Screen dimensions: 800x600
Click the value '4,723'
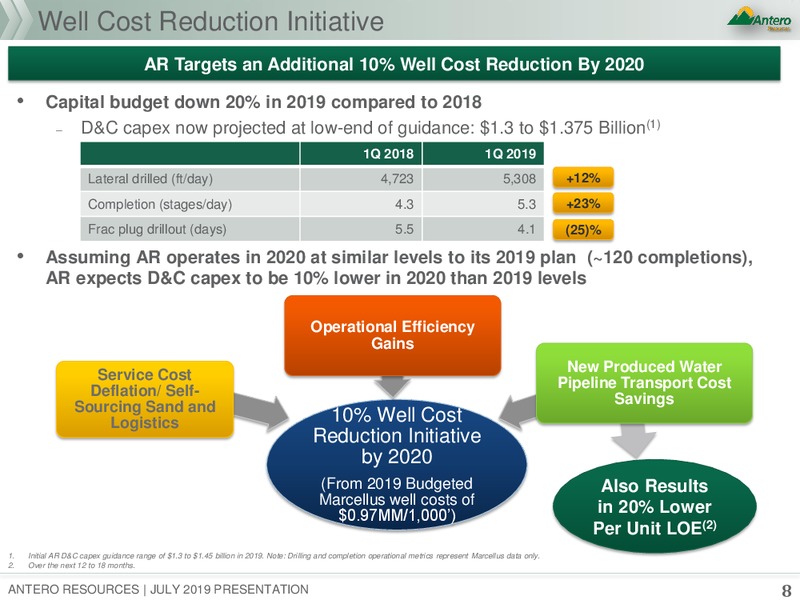397,179
